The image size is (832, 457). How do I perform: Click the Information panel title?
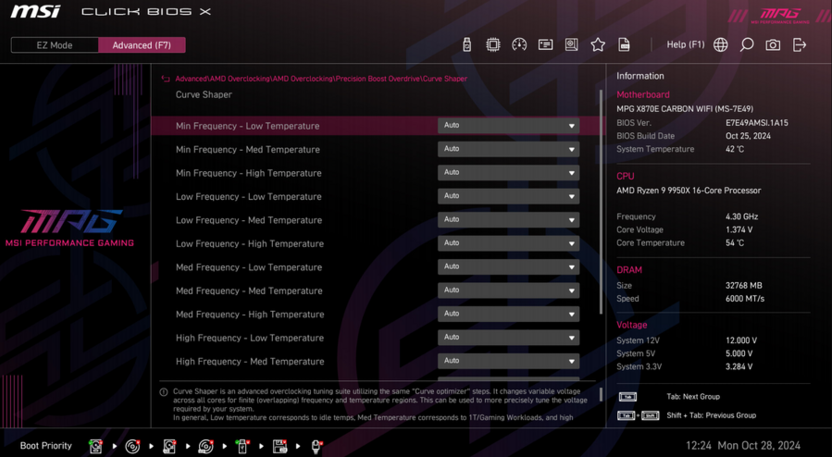tap(640, 76)
